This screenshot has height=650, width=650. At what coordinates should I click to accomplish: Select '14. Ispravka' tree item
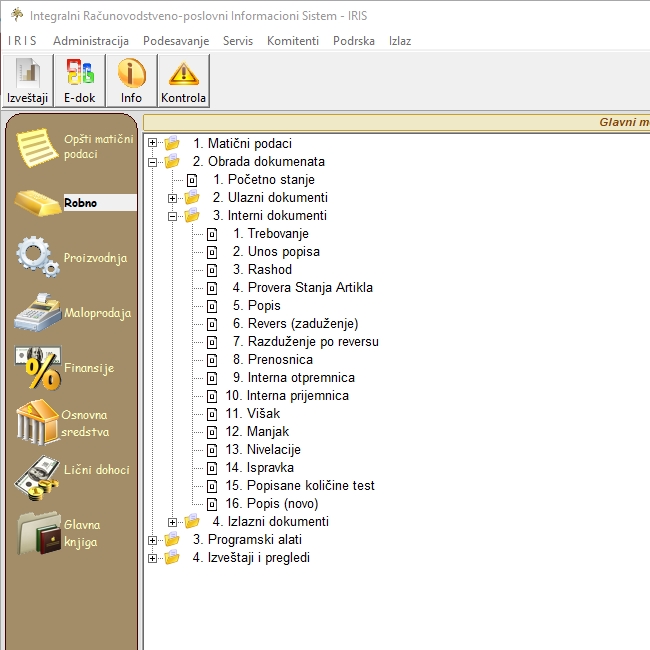coord(260,468)
